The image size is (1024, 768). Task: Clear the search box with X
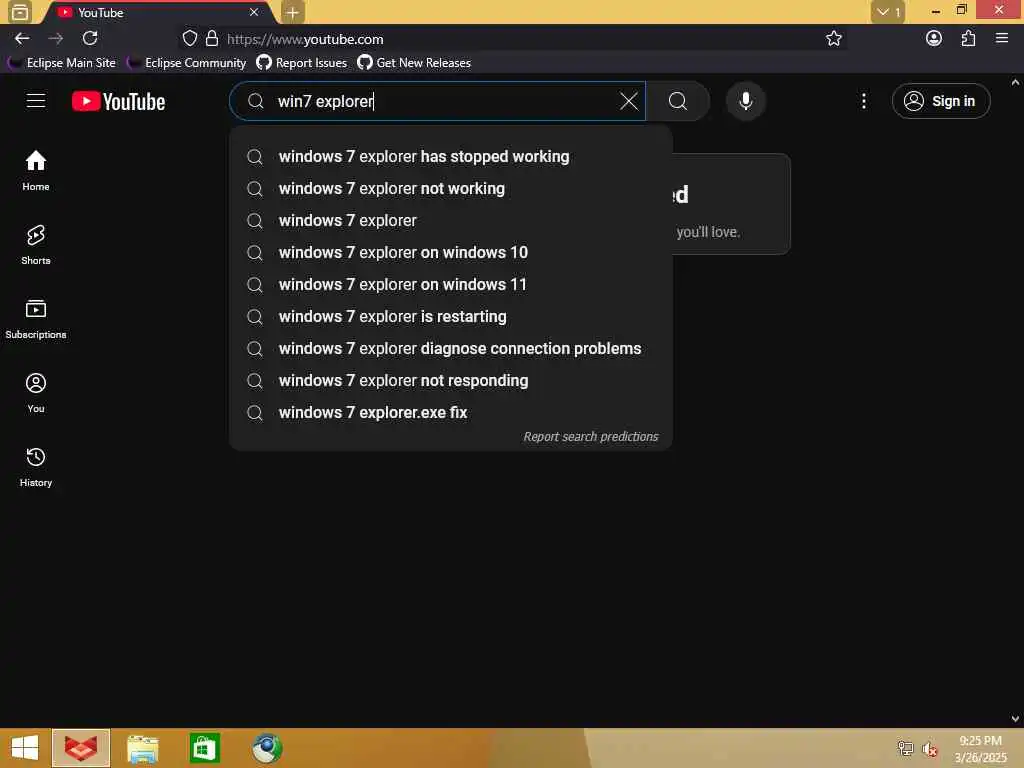[628, 101]
